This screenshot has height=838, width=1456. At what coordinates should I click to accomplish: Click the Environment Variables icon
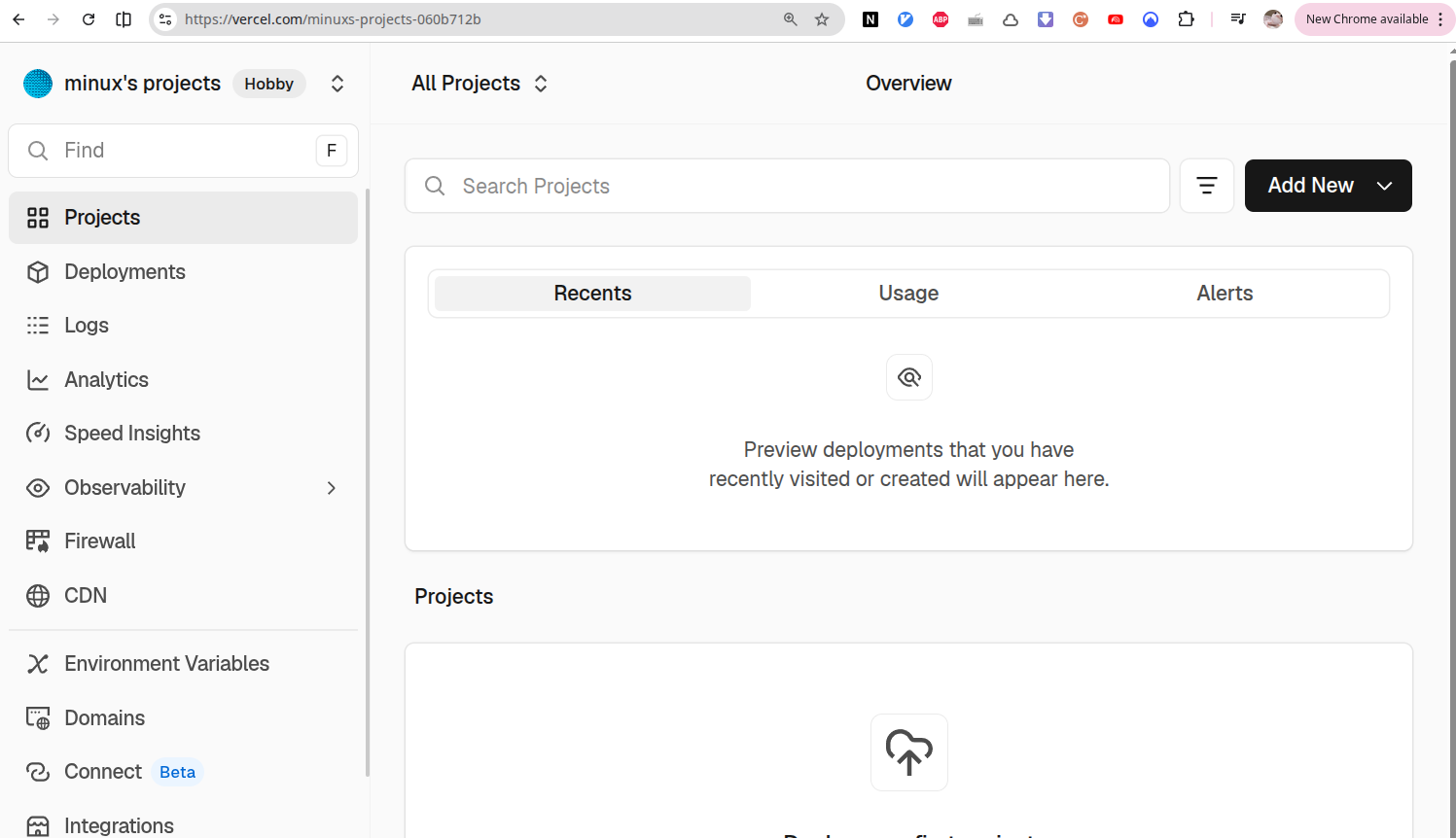pos(38,664)
